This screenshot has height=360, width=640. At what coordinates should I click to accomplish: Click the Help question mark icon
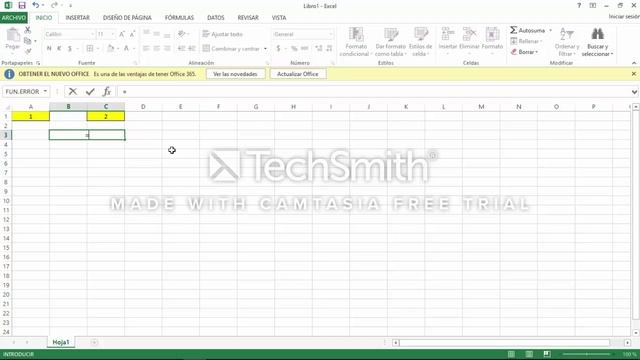579,6
